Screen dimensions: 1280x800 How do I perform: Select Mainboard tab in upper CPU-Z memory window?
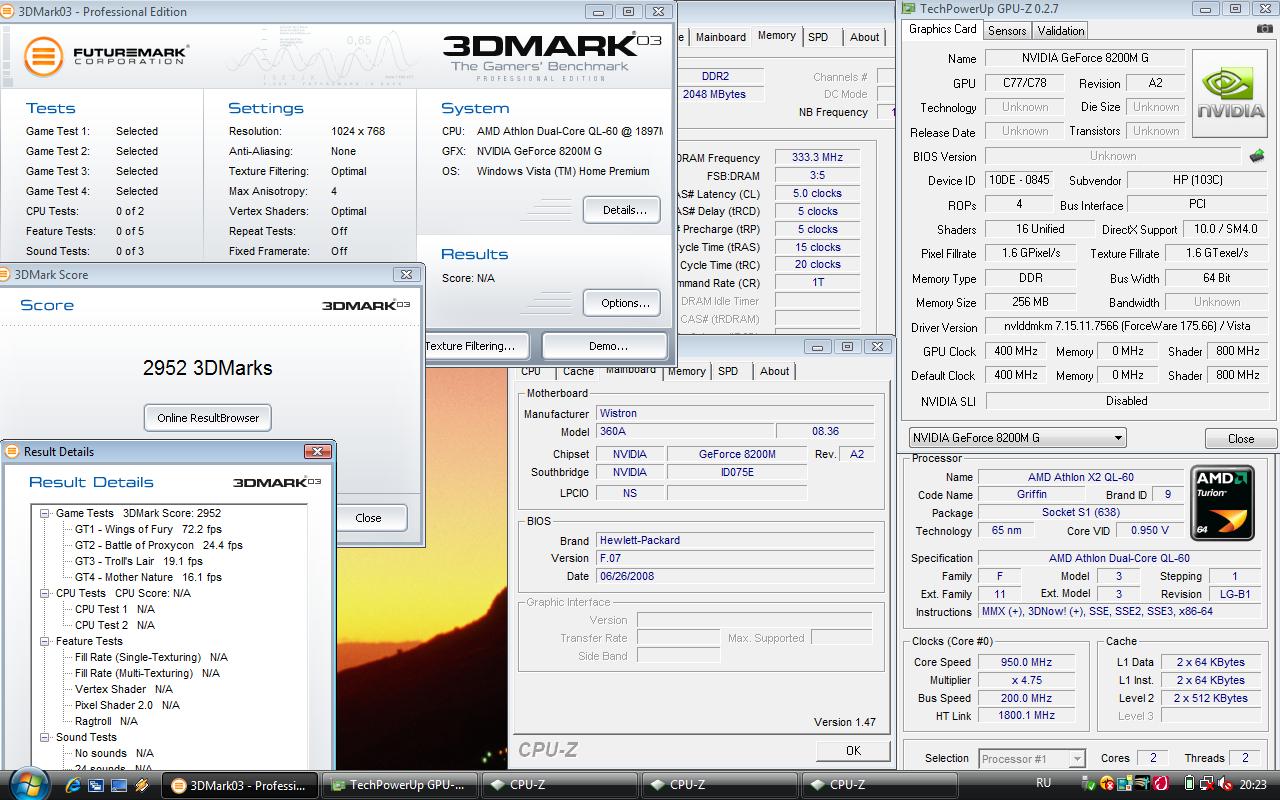720,37
